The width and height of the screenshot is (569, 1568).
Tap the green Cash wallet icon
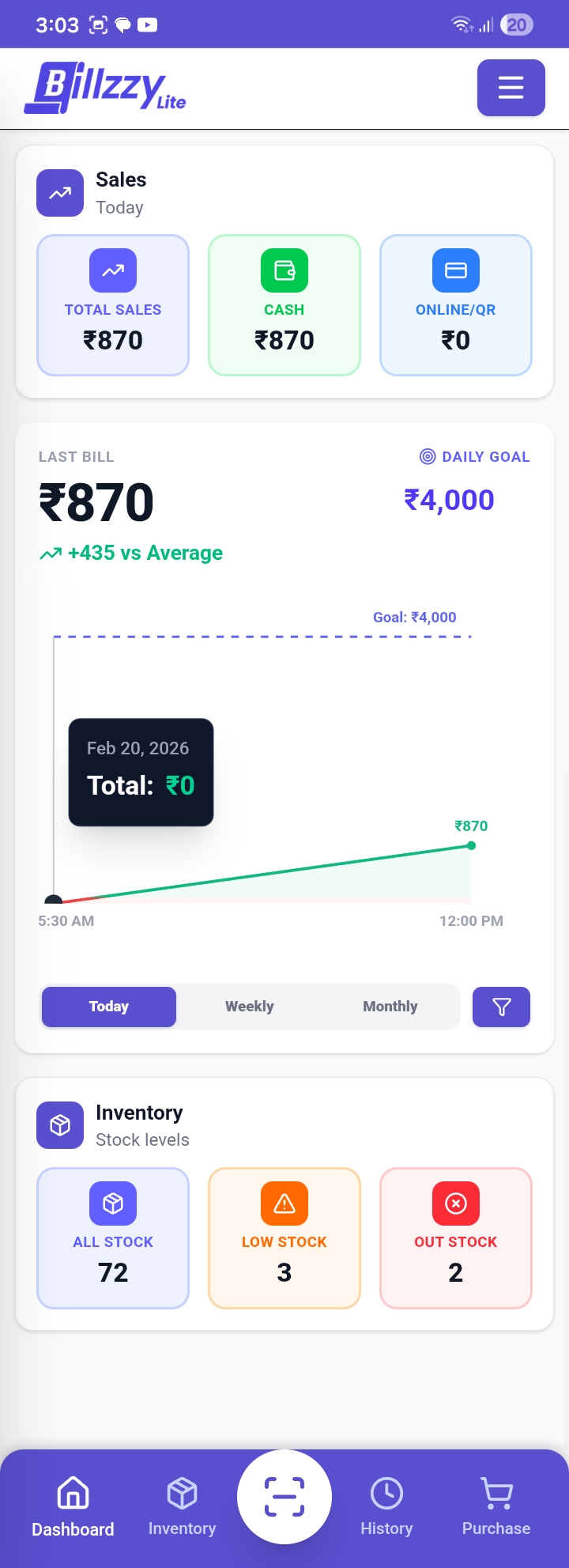coord(284,270)
